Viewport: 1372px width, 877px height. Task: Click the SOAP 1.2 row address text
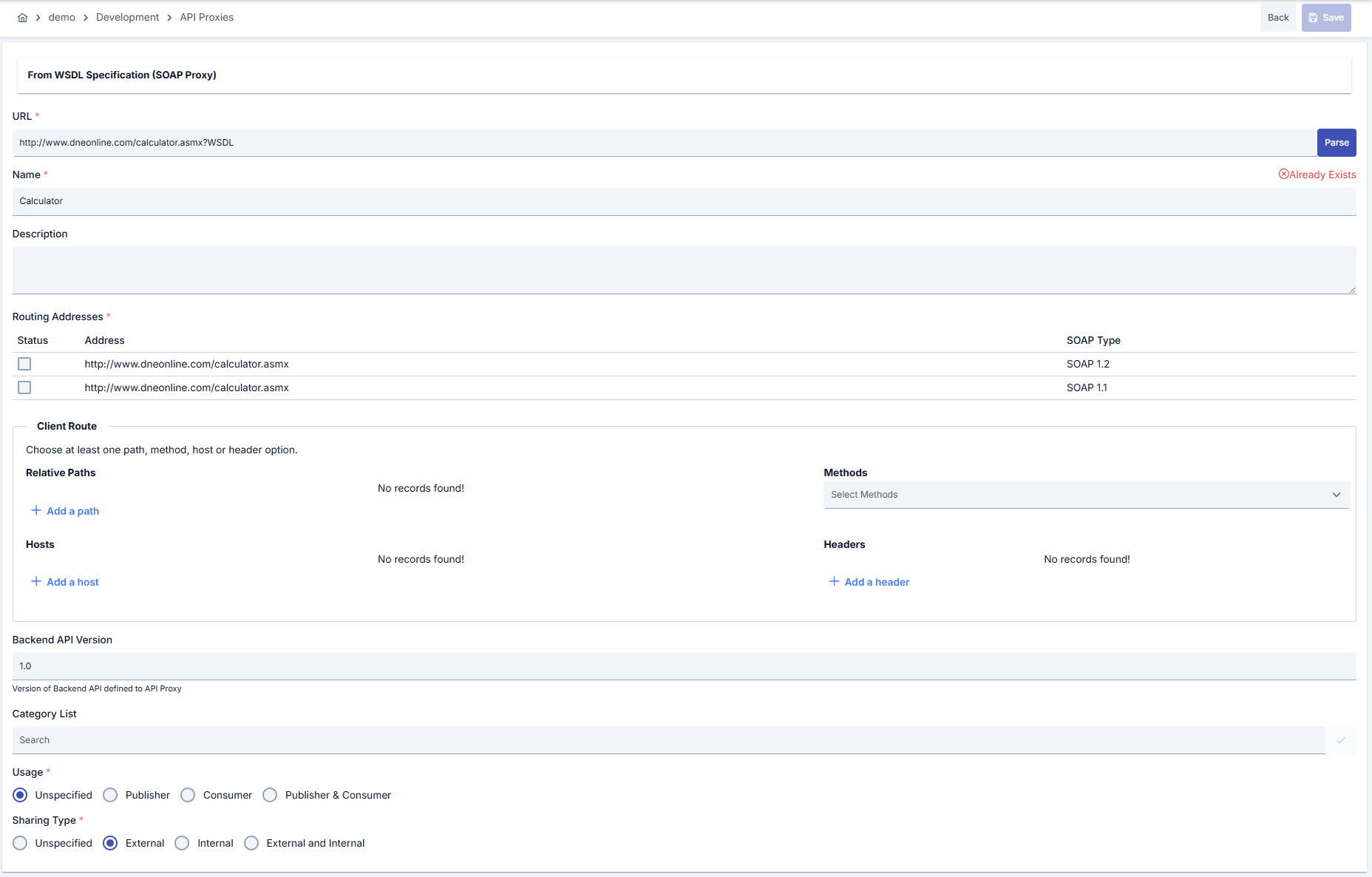pyautogui.click(x=186, y=364)
